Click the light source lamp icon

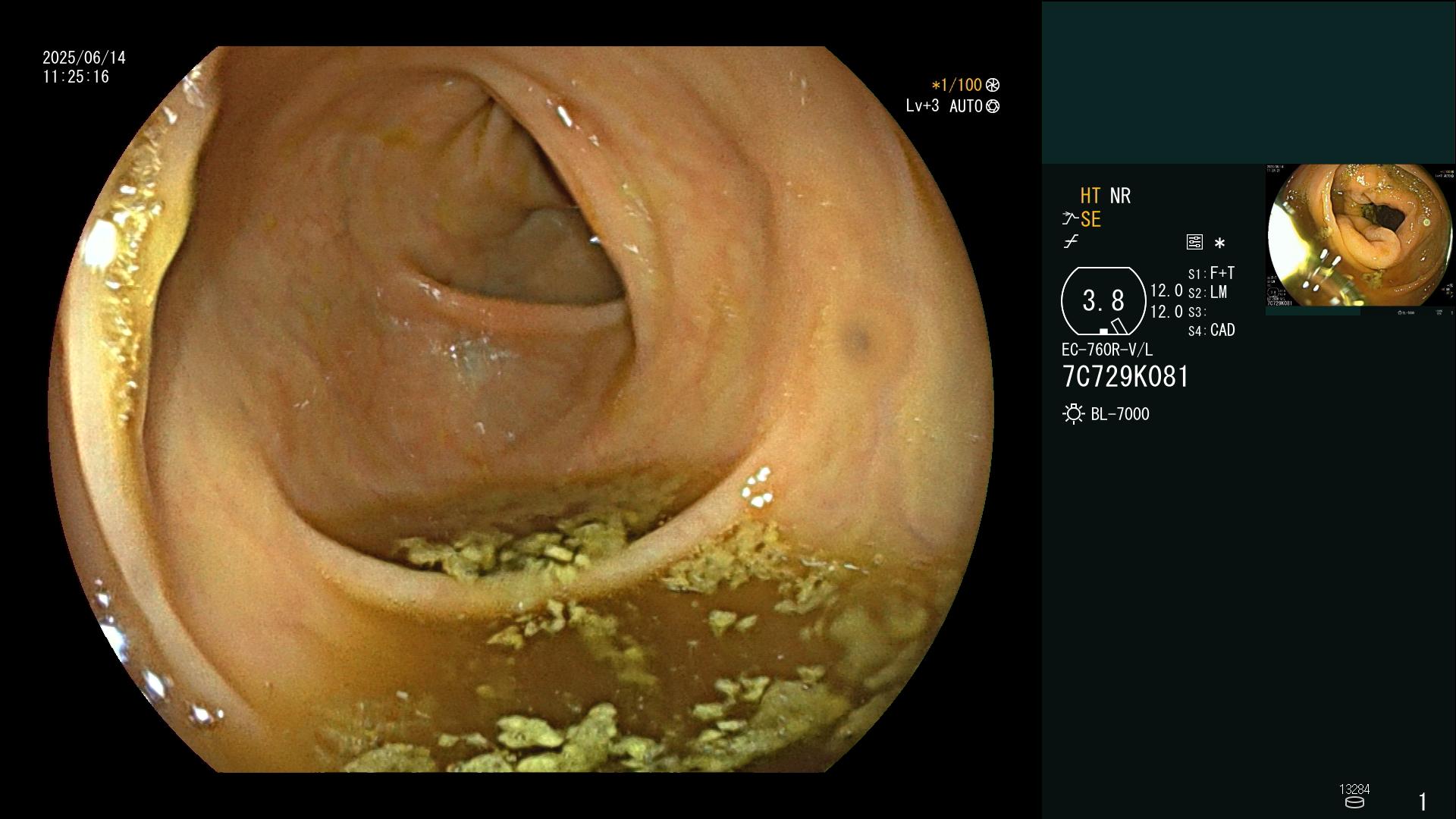[1073, 414]
